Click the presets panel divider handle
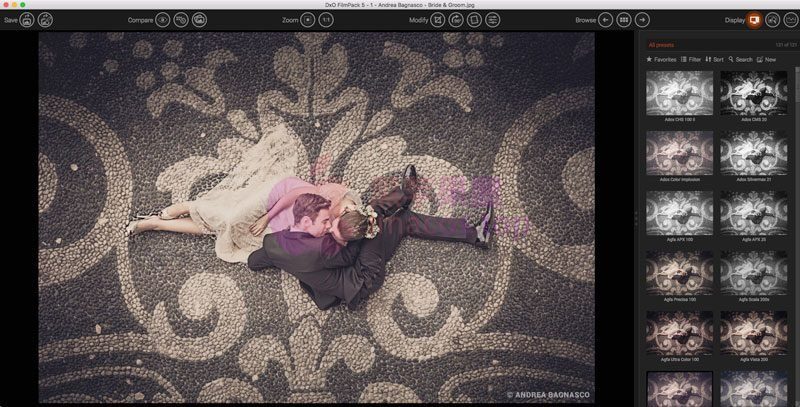The image size is (800, 407). click(x=636, y=218)
